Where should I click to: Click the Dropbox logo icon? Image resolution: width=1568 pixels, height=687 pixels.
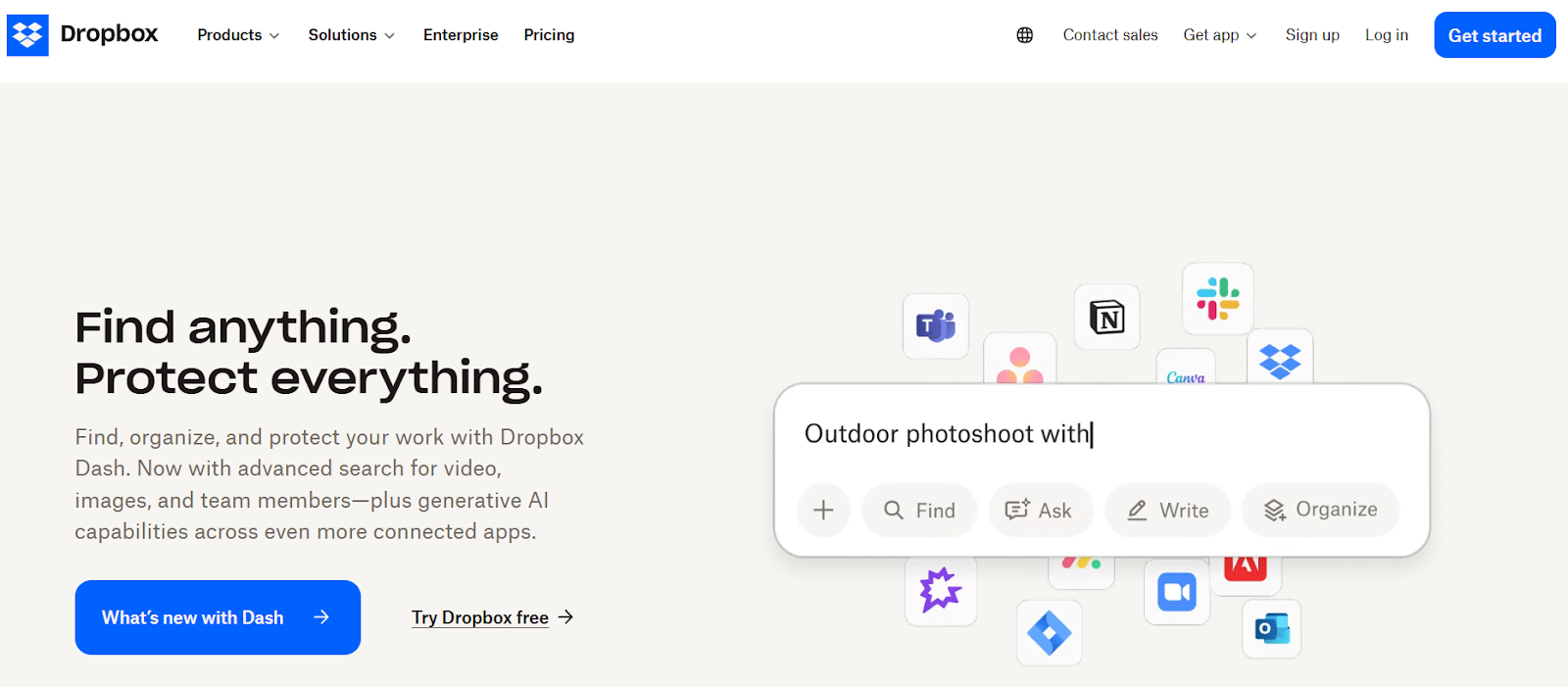coord(27,35)
